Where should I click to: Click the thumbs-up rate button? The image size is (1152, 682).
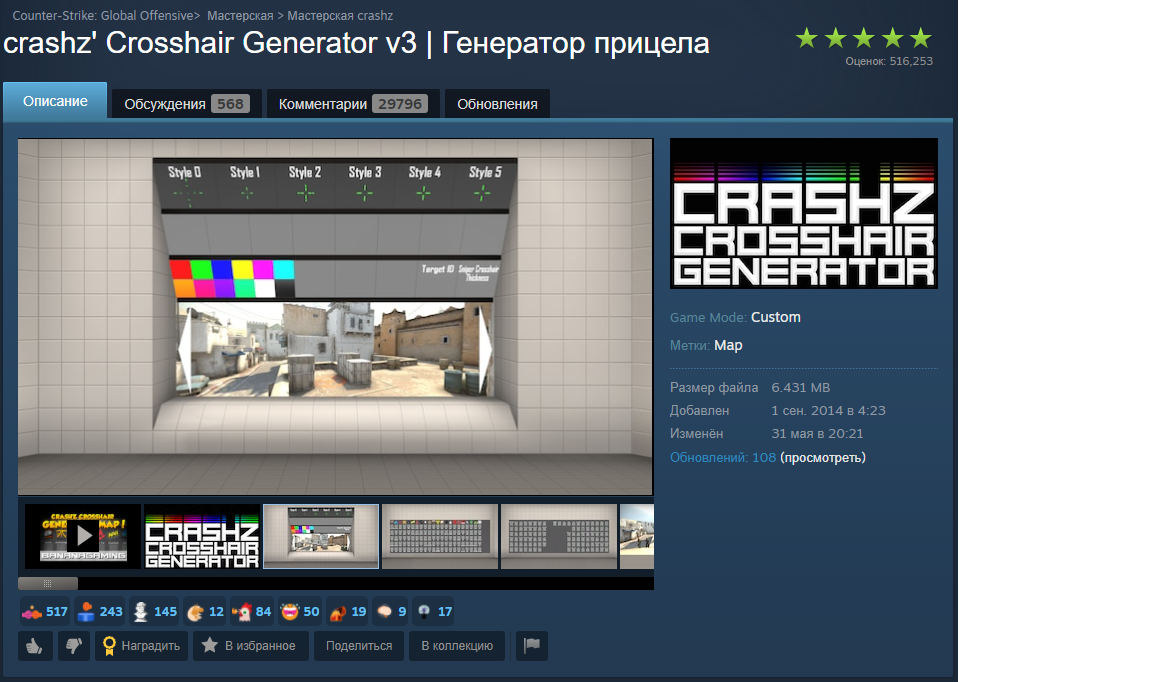click(35, 646)
